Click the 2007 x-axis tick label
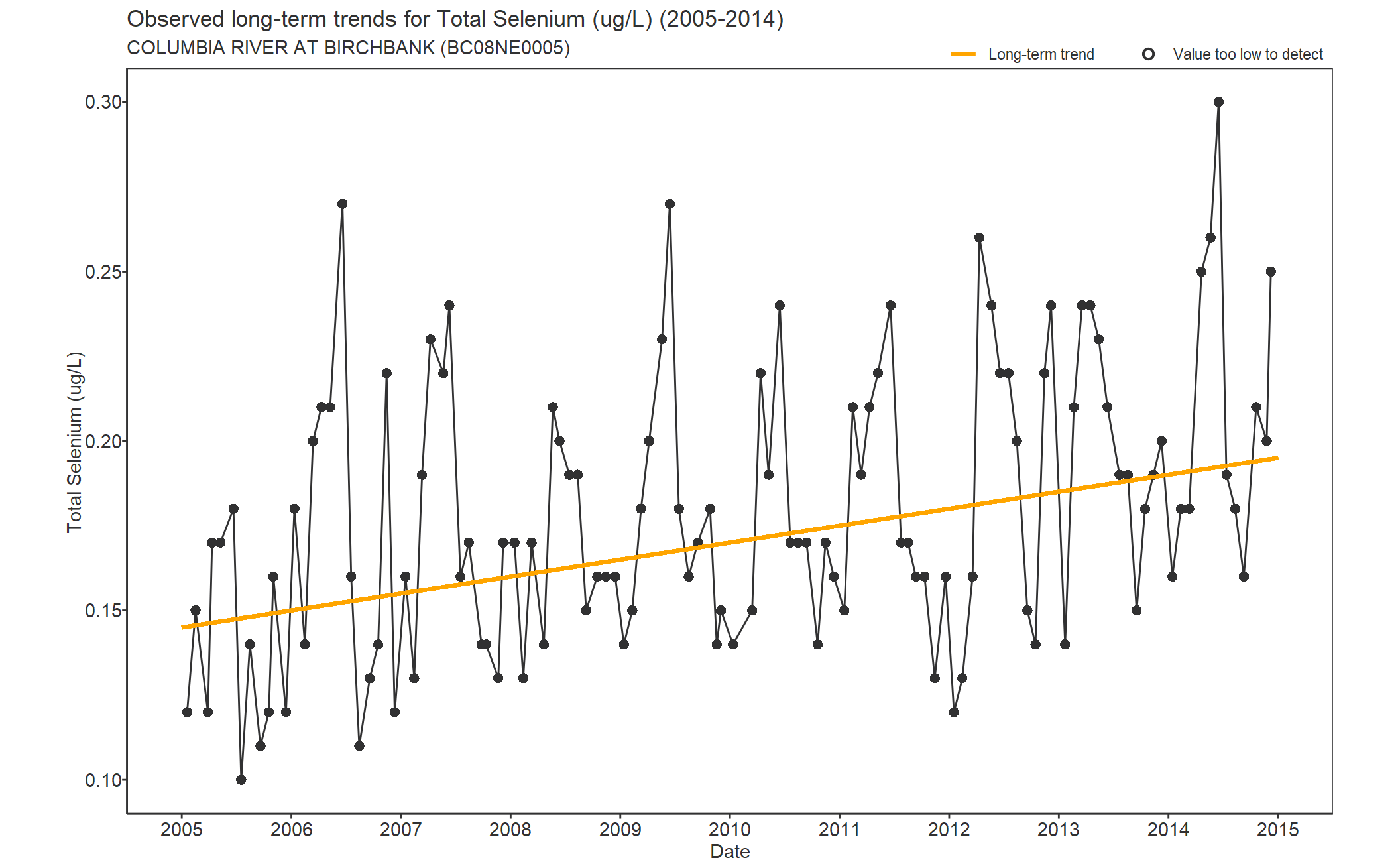 401,830
